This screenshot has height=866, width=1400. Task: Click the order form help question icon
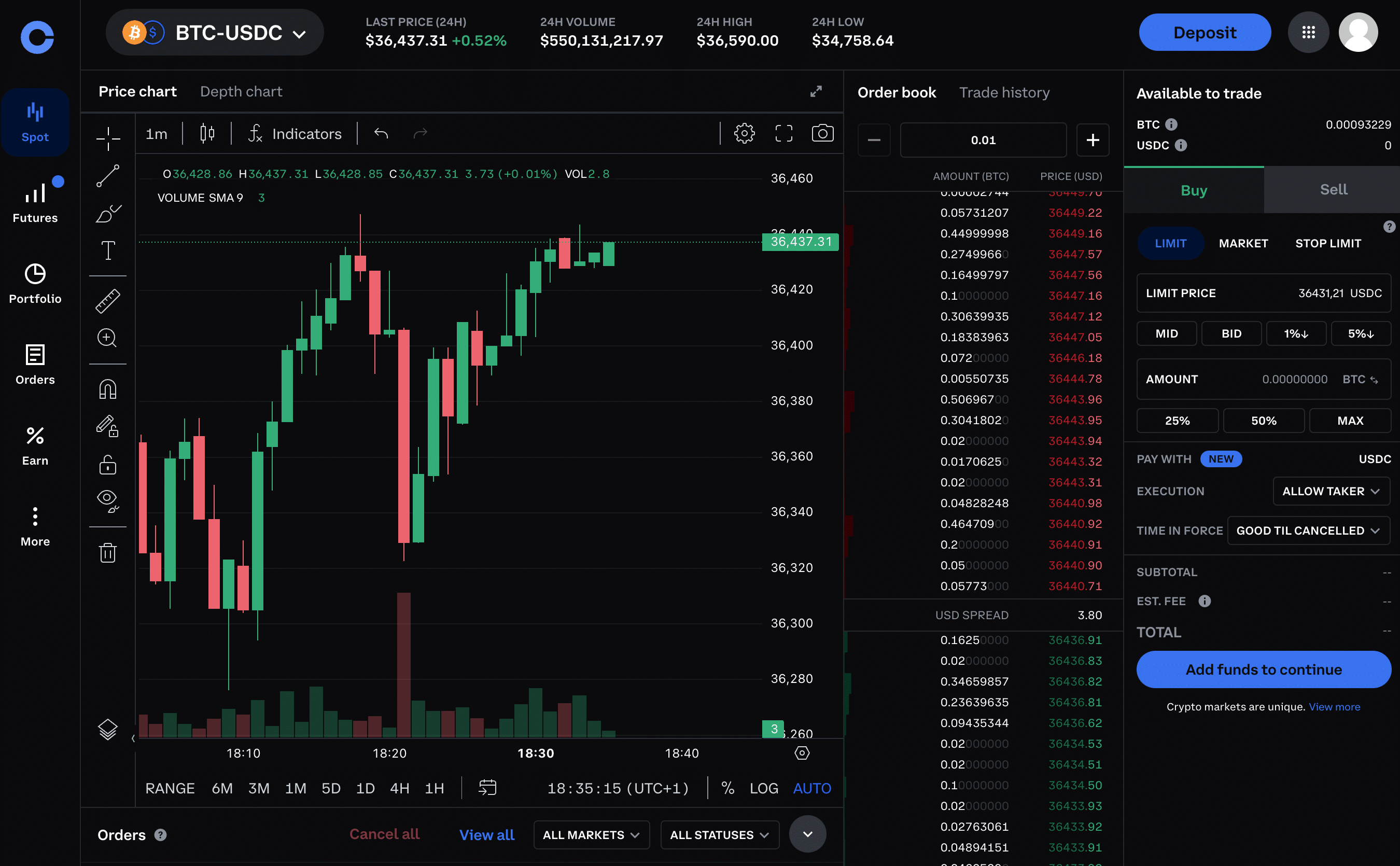tap(1389, 226)
